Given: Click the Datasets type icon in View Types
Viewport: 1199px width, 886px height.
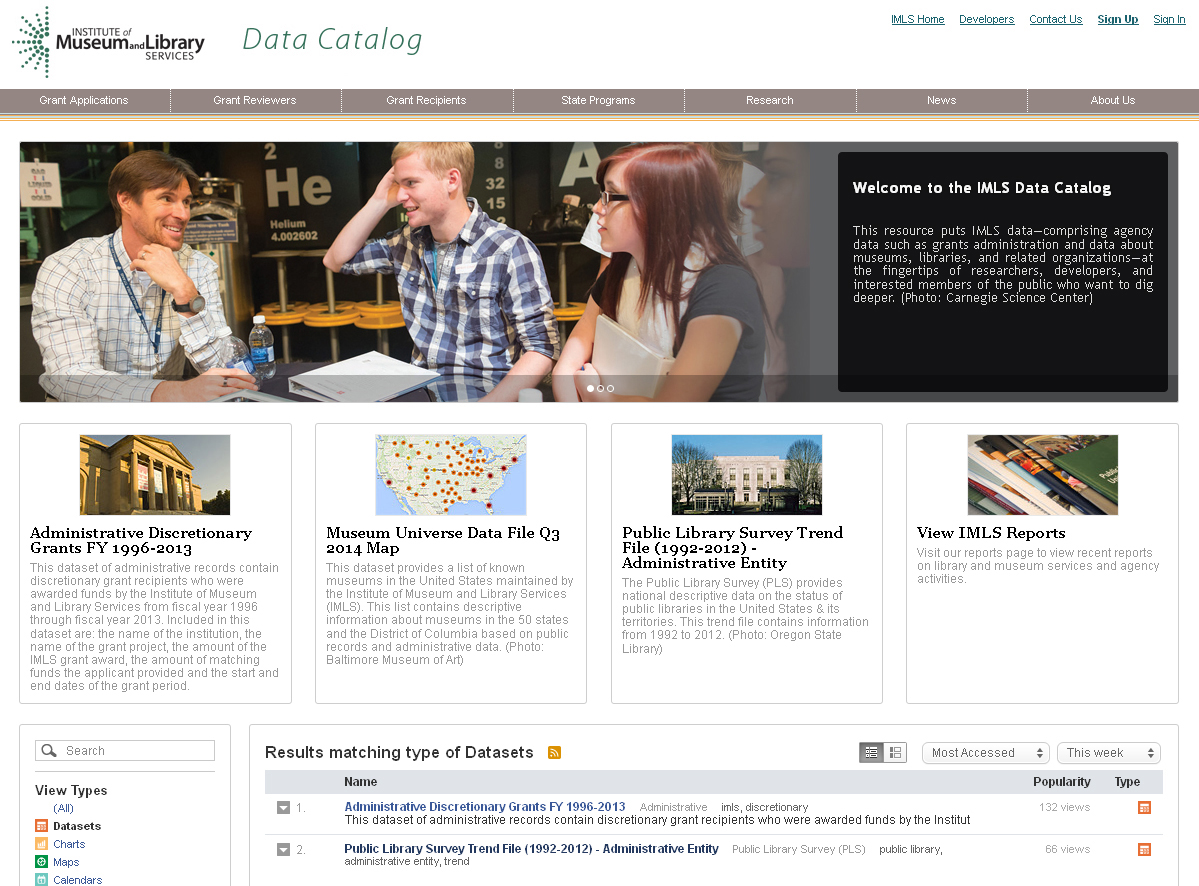Looking at the screenshot, I should pos(41,826).
